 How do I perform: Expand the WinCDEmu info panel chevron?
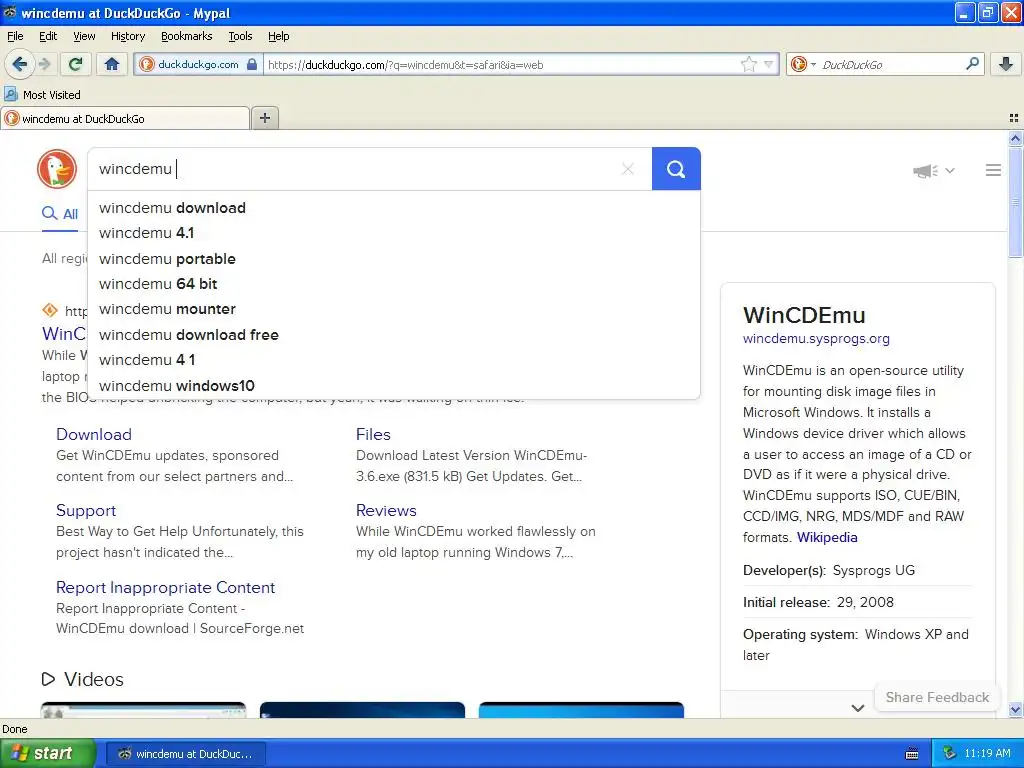point(857,708)
